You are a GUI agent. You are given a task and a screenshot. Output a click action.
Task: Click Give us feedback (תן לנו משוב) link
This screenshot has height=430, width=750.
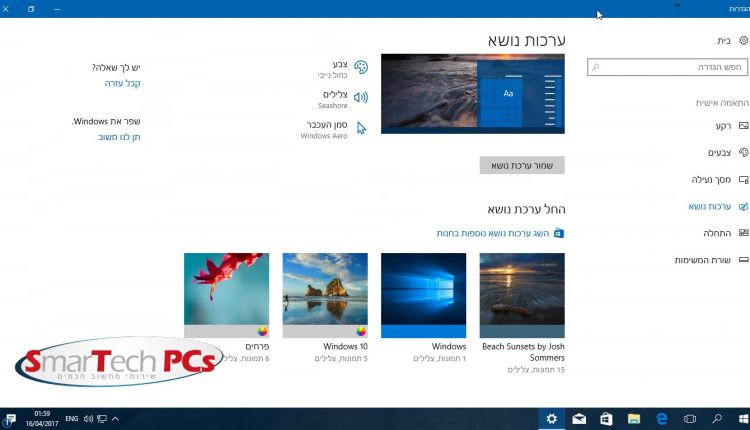[x=119, y=137]
